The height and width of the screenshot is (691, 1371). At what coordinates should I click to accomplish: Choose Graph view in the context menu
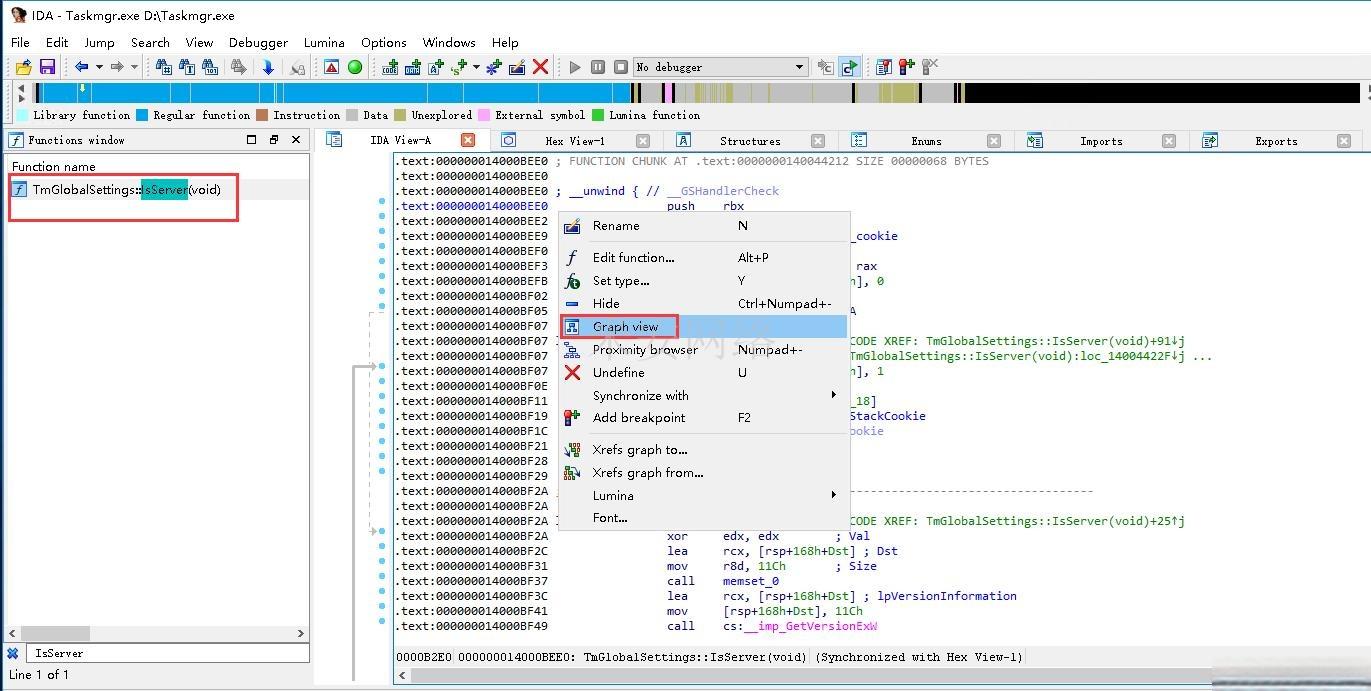click(x=703, y=326)
